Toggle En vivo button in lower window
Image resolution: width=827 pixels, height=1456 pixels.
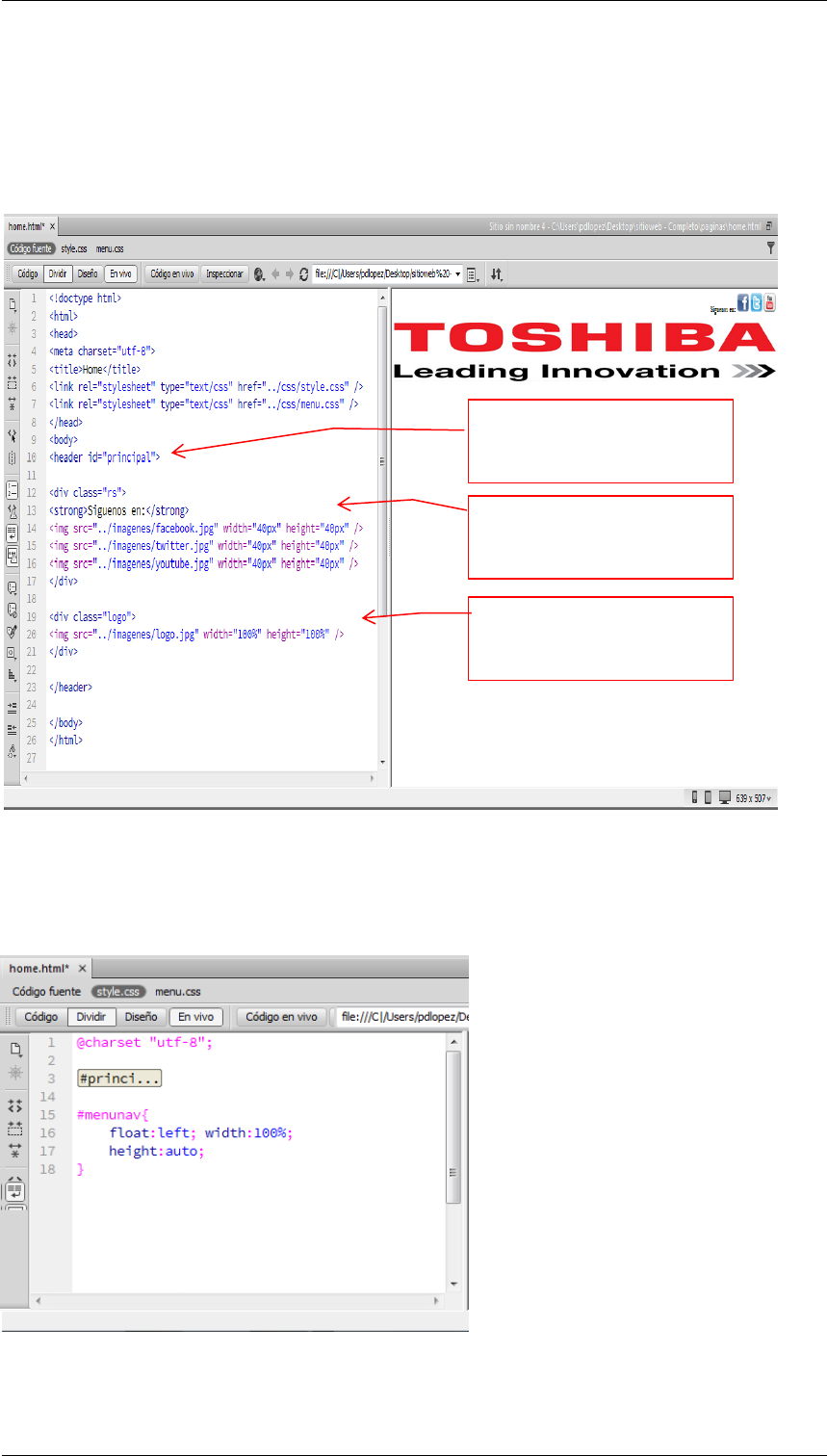[195, 1017]
